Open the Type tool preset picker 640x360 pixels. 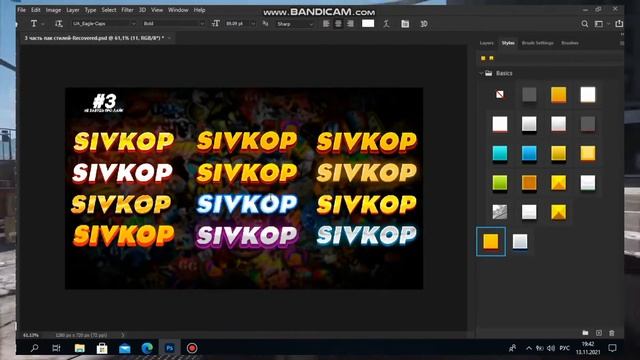click(37, 24)
